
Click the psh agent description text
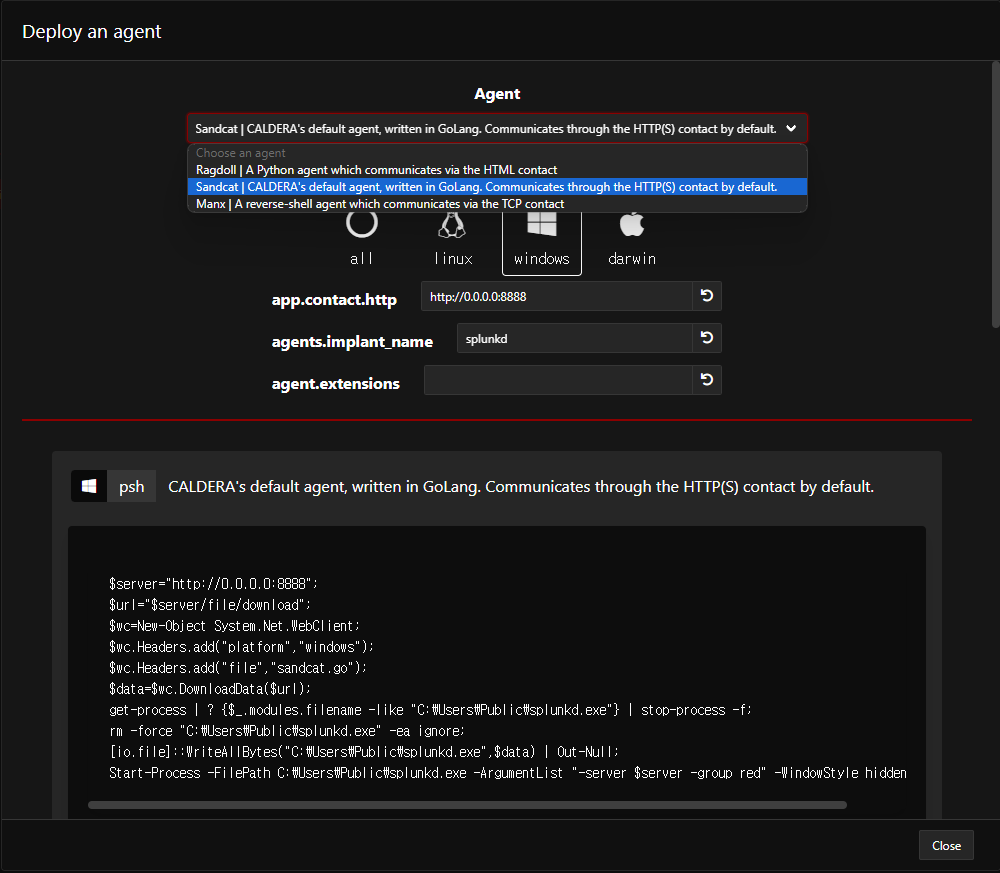pos(521,487)
